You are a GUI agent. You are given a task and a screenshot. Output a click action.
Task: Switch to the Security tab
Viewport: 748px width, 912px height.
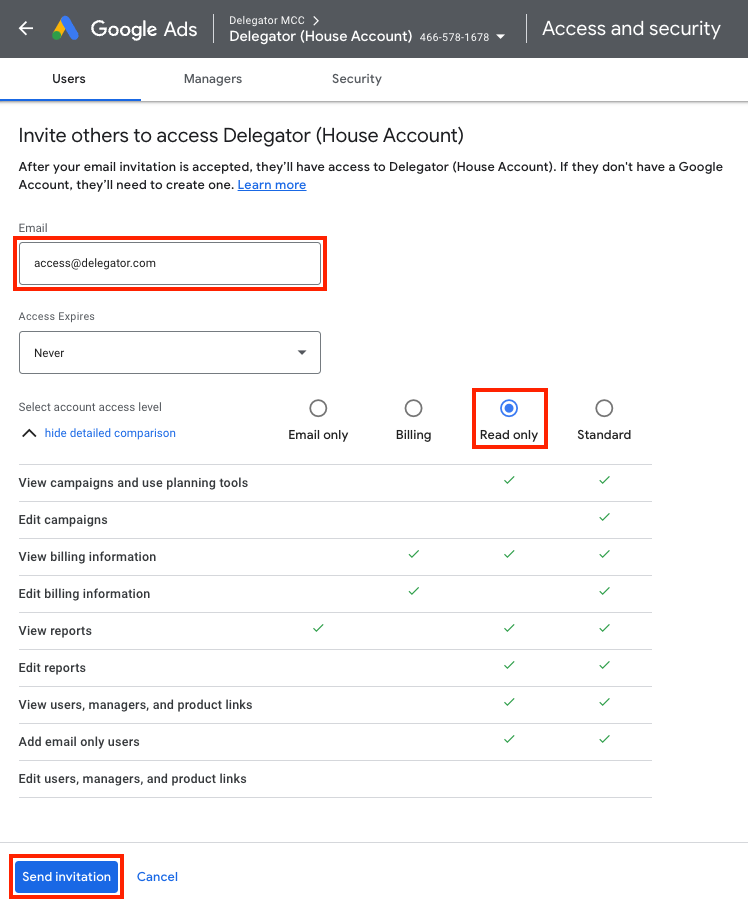357,79
